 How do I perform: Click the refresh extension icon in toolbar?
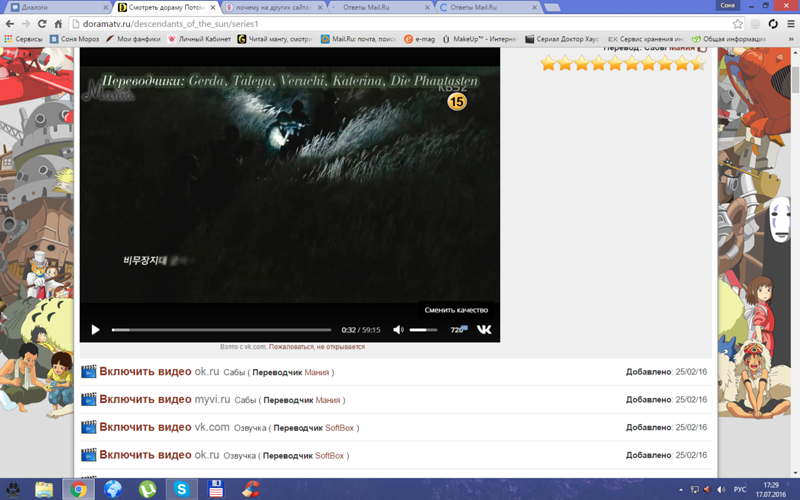773,24
